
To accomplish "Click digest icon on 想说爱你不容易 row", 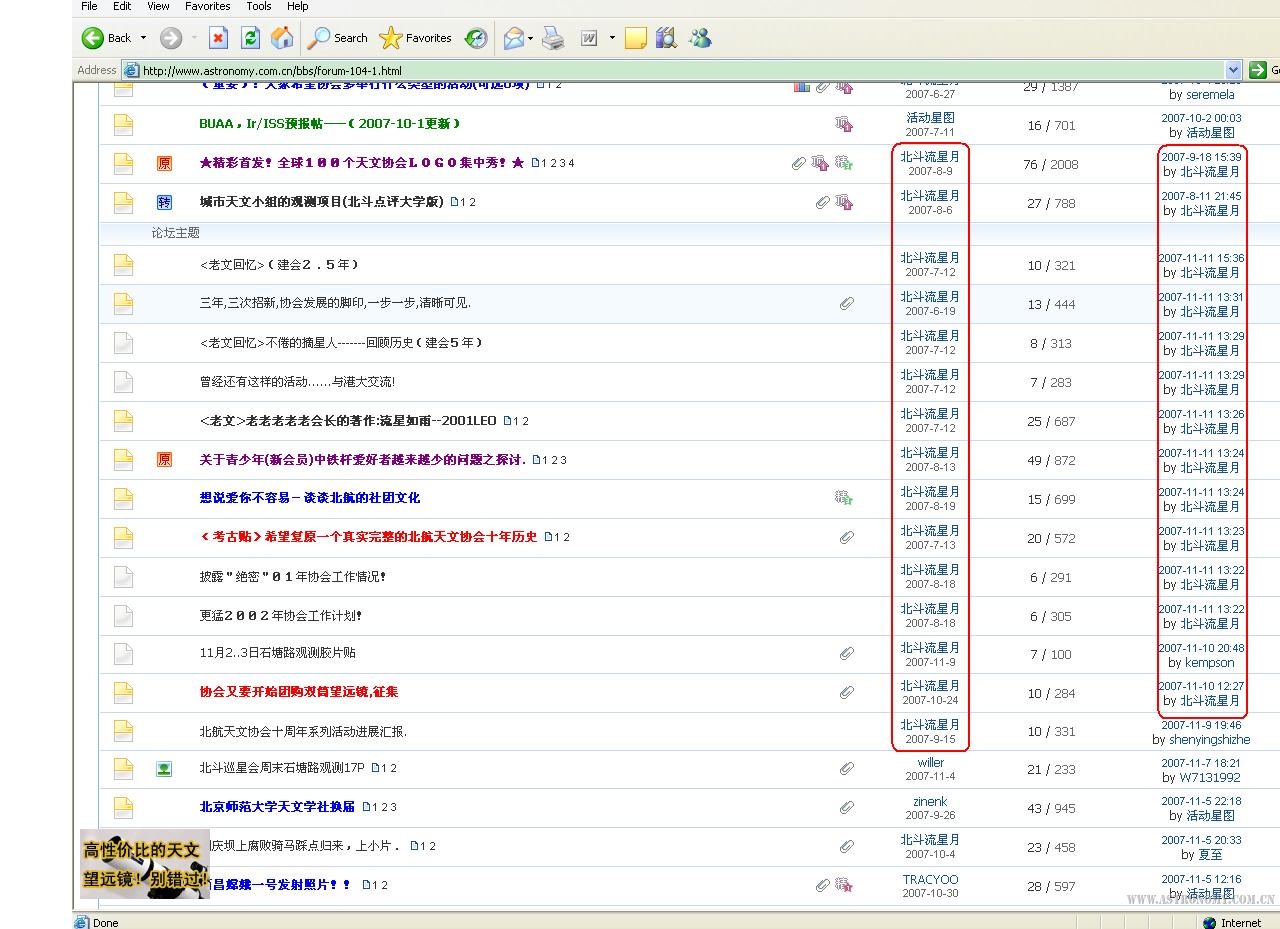I will pos(844,498).
